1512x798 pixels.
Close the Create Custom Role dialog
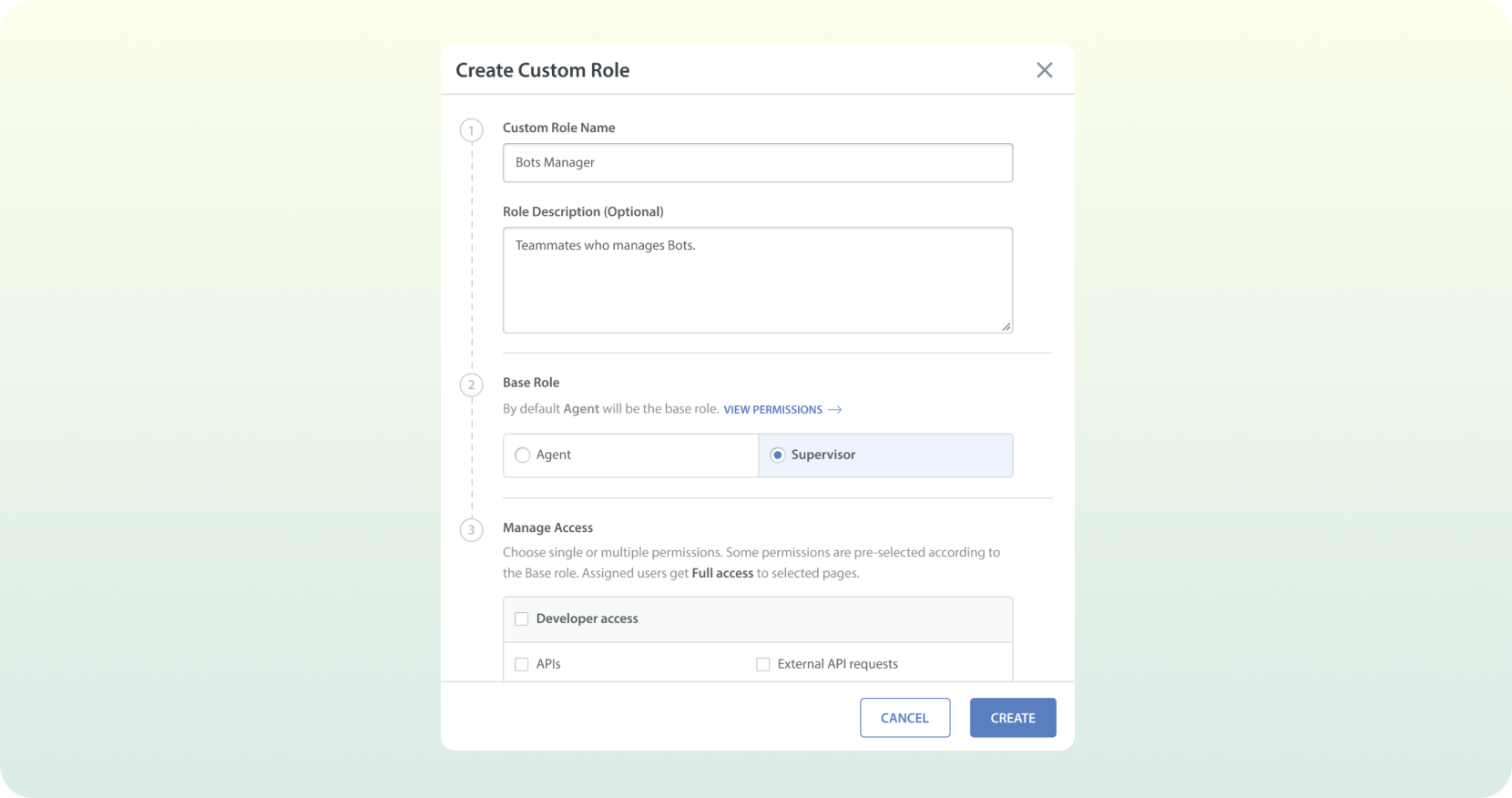point(1044,69)
